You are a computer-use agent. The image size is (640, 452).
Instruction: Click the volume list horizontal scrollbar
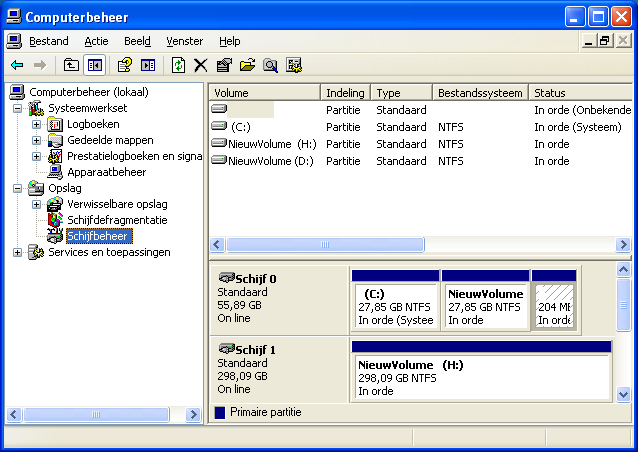[420, 244]
